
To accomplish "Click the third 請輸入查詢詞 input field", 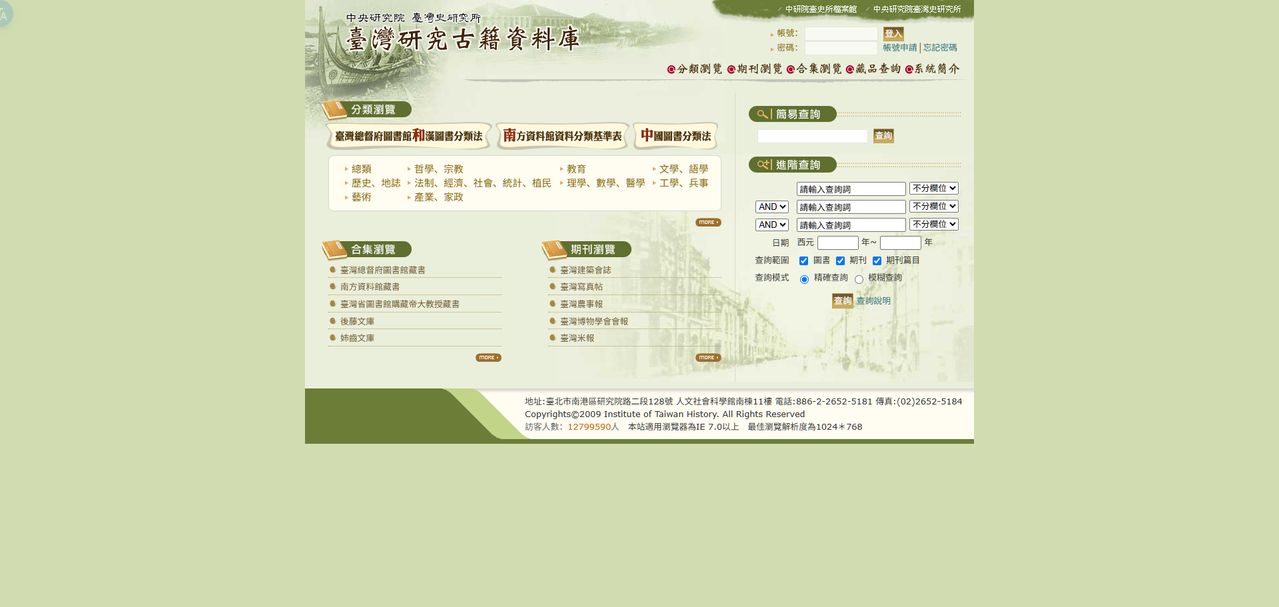I will coord(851,225).
